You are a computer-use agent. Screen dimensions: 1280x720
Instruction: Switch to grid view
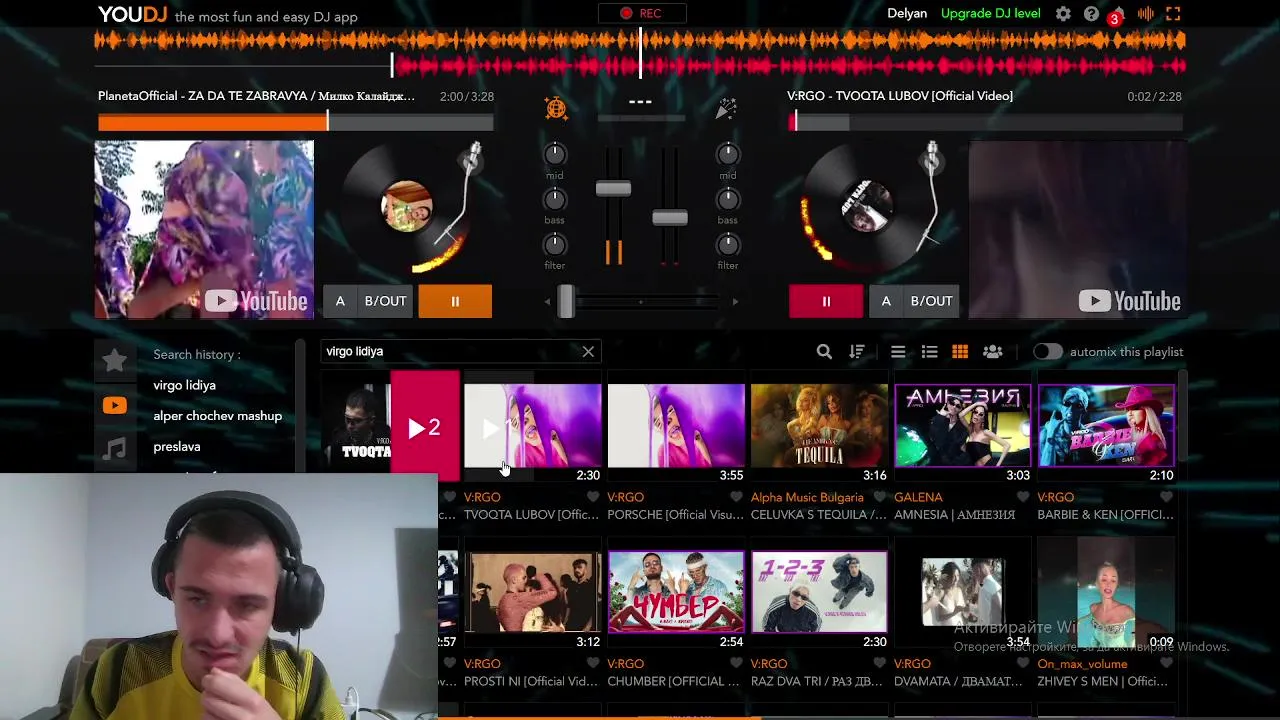pyautogui.click(x=960, y=352)
